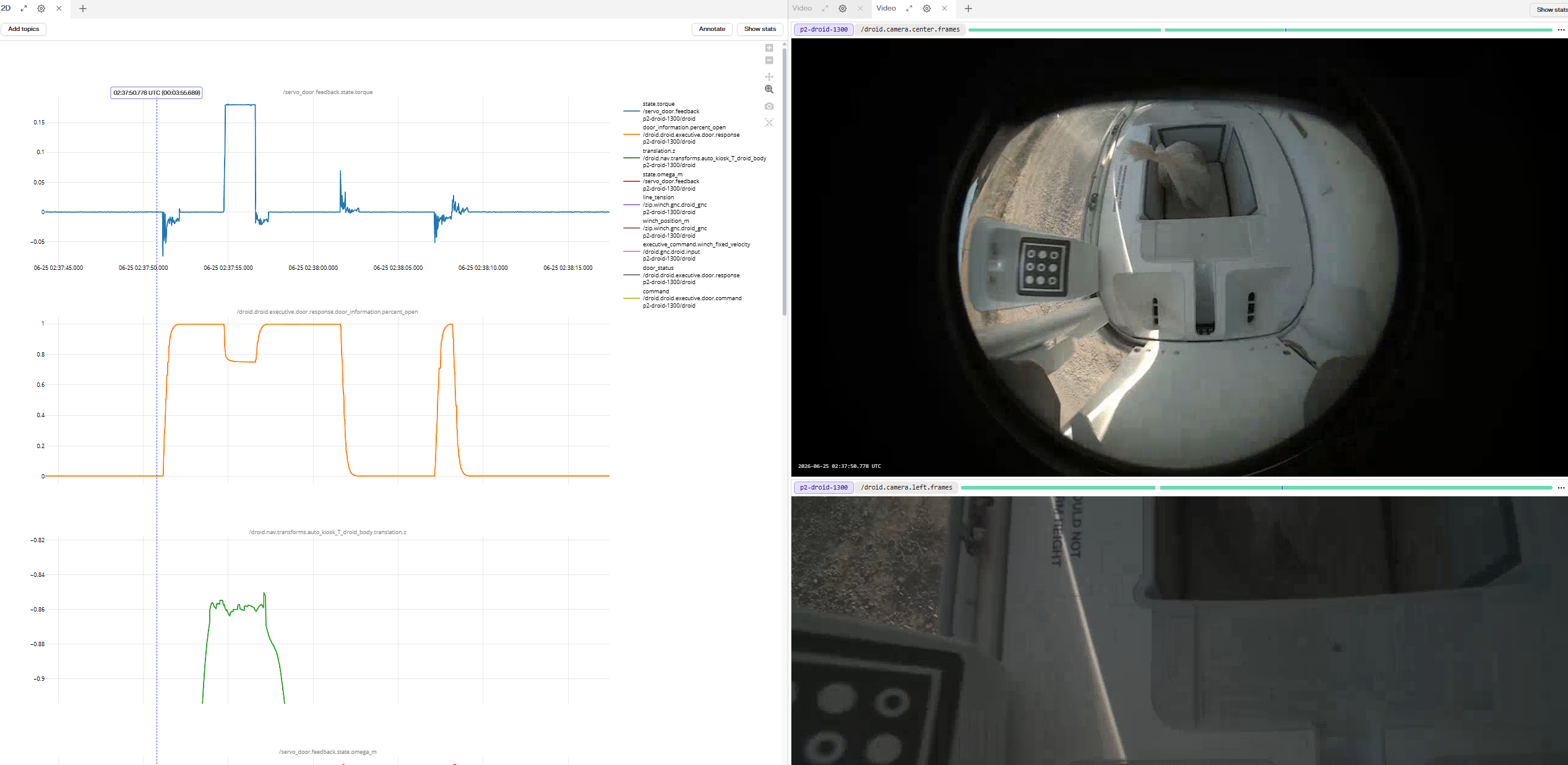Screen dimensions: 1568x765
Task: Select the pan tool in plot toolbar
Action: 769,77
